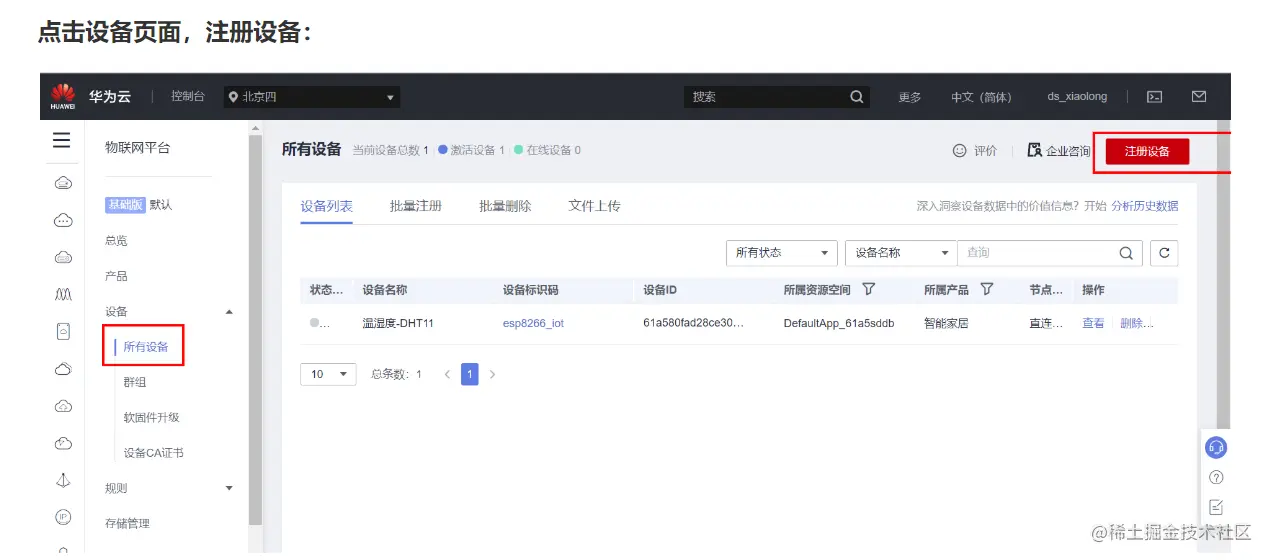Open the customer service headset icon
The height and width of the screenshot is (560, 1269).
[1216, 447]
